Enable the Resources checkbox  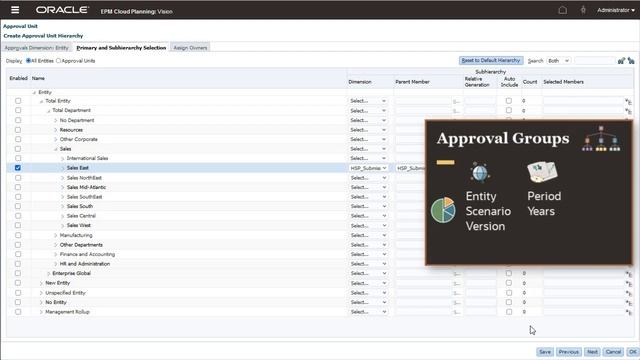[x=18, y=130]
